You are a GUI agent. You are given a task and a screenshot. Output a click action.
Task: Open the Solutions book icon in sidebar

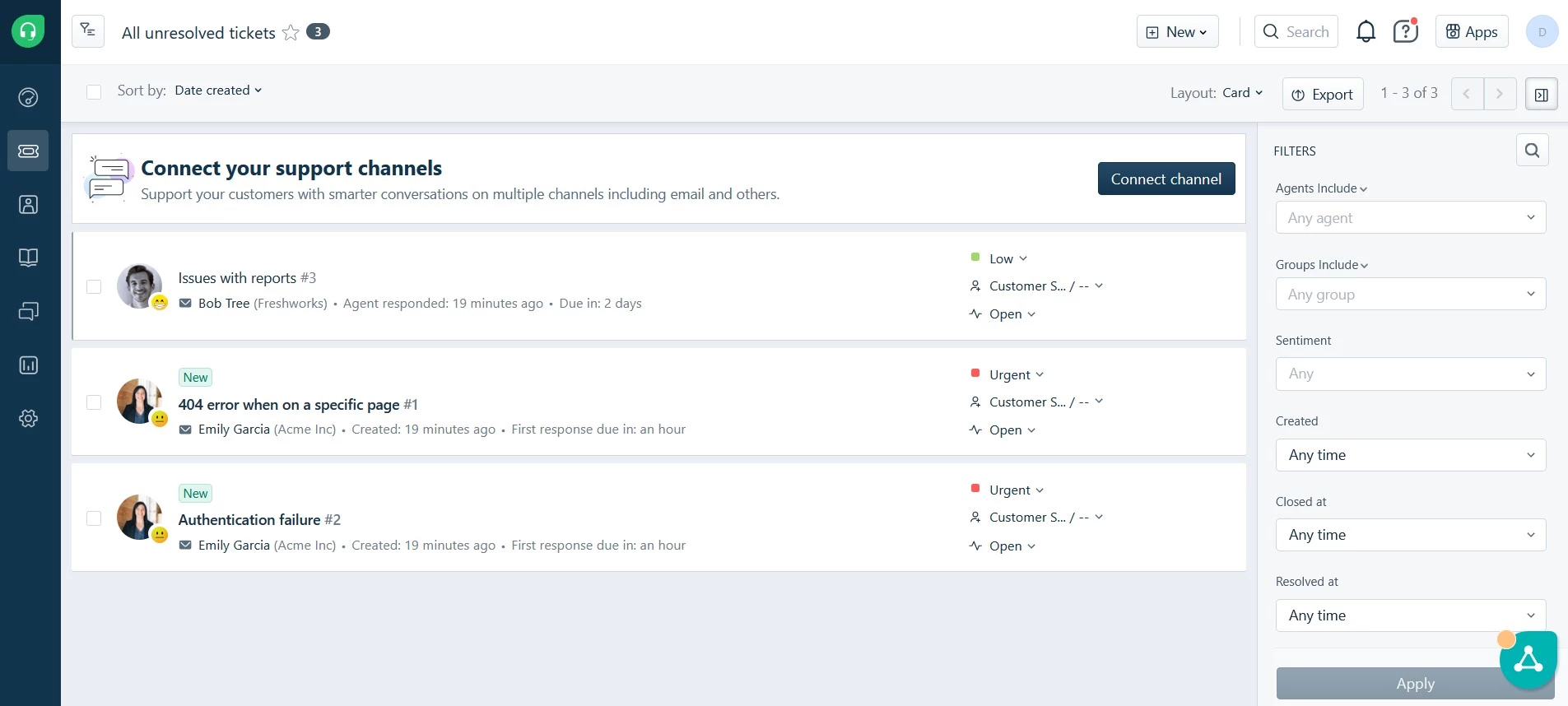pos(28,258)
